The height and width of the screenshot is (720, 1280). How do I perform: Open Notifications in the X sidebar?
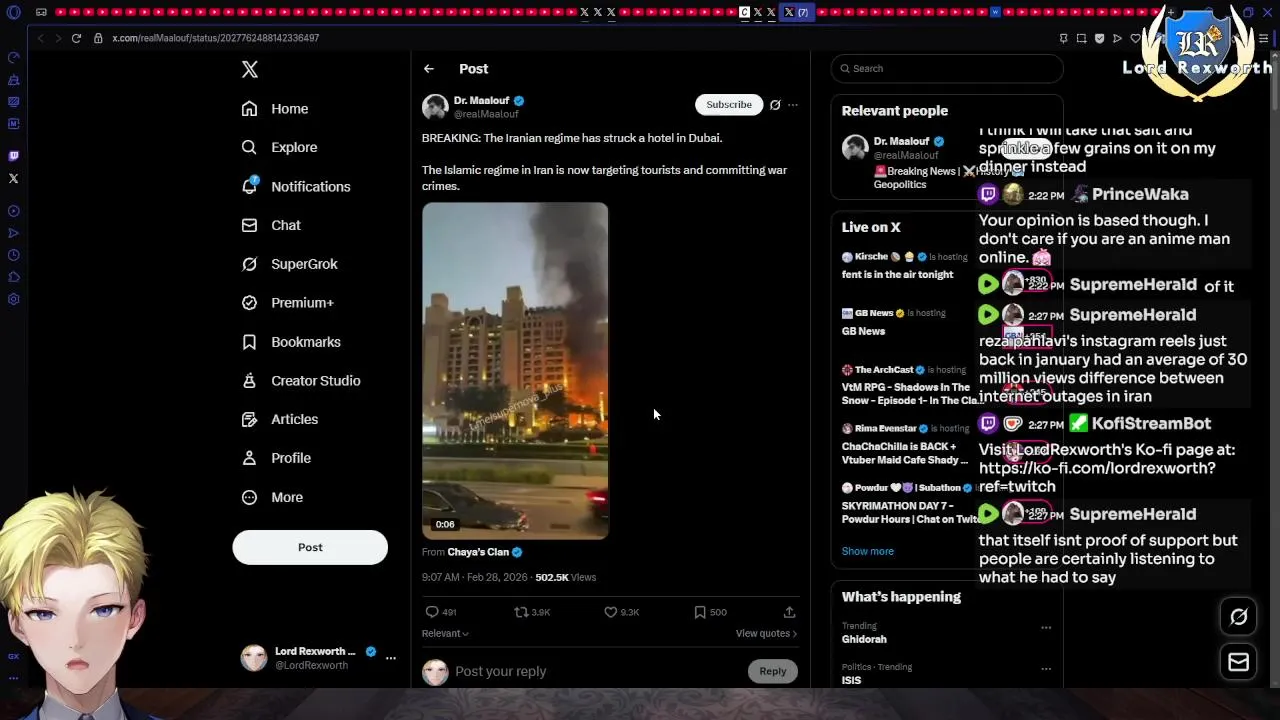click(296, 186)
